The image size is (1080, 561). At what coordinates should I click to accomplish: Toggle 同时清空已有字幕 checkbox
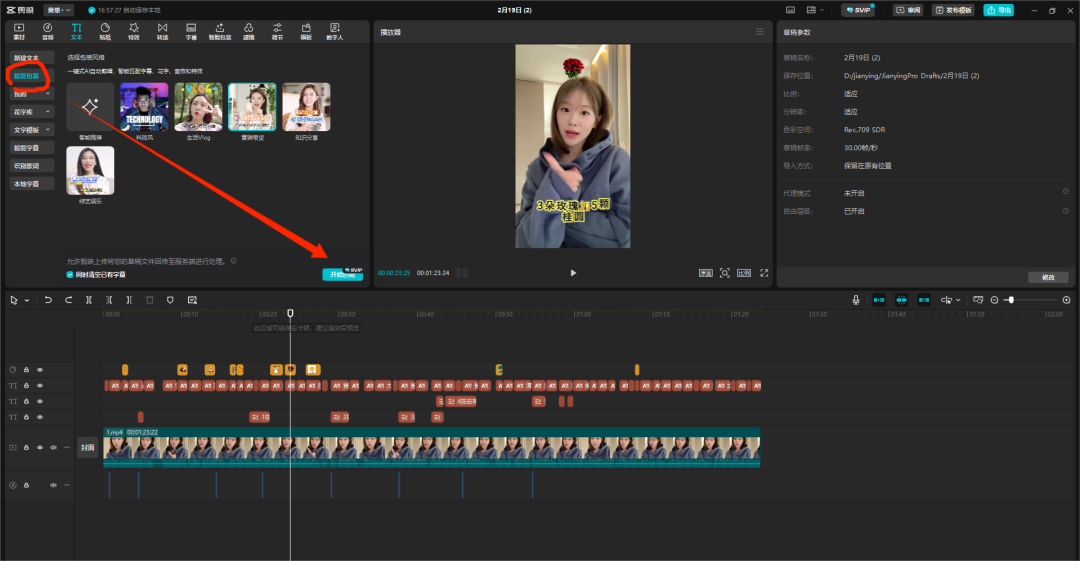coord(70,274)
